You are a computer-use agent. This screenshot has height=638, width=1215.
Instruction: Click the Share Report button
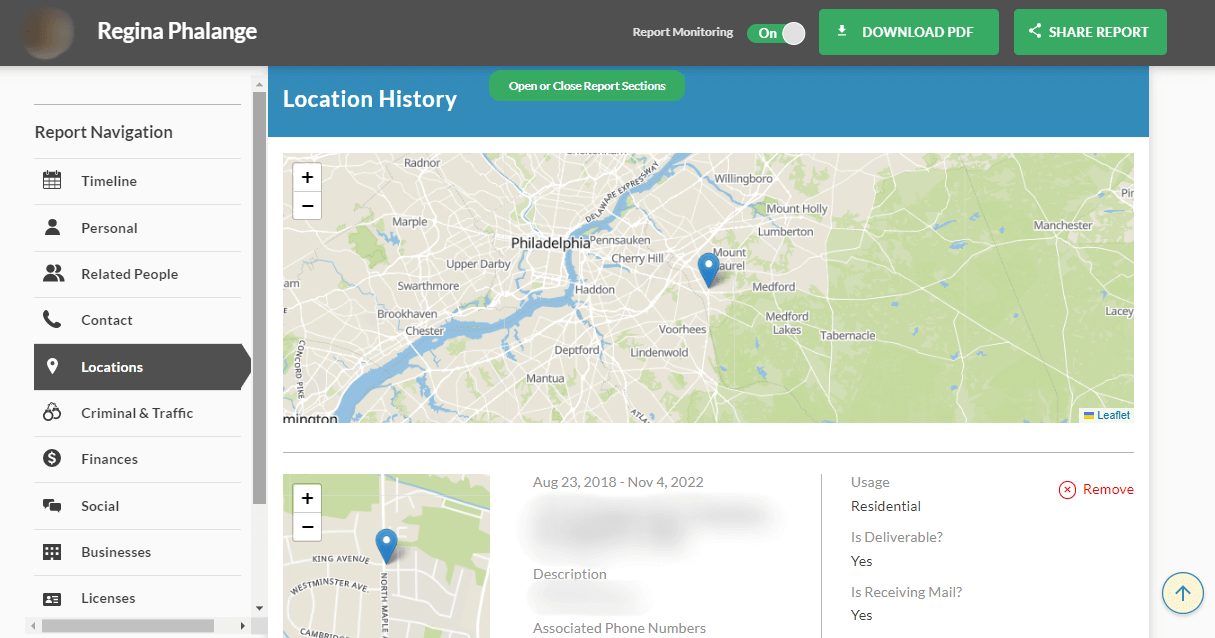[1089, 32]
